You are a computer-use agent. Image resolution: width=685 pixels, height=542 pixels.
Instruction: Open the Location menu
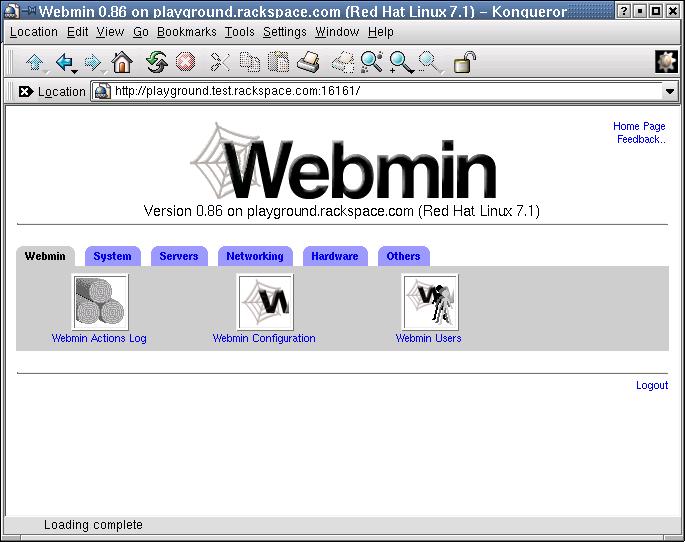[34, 32]
